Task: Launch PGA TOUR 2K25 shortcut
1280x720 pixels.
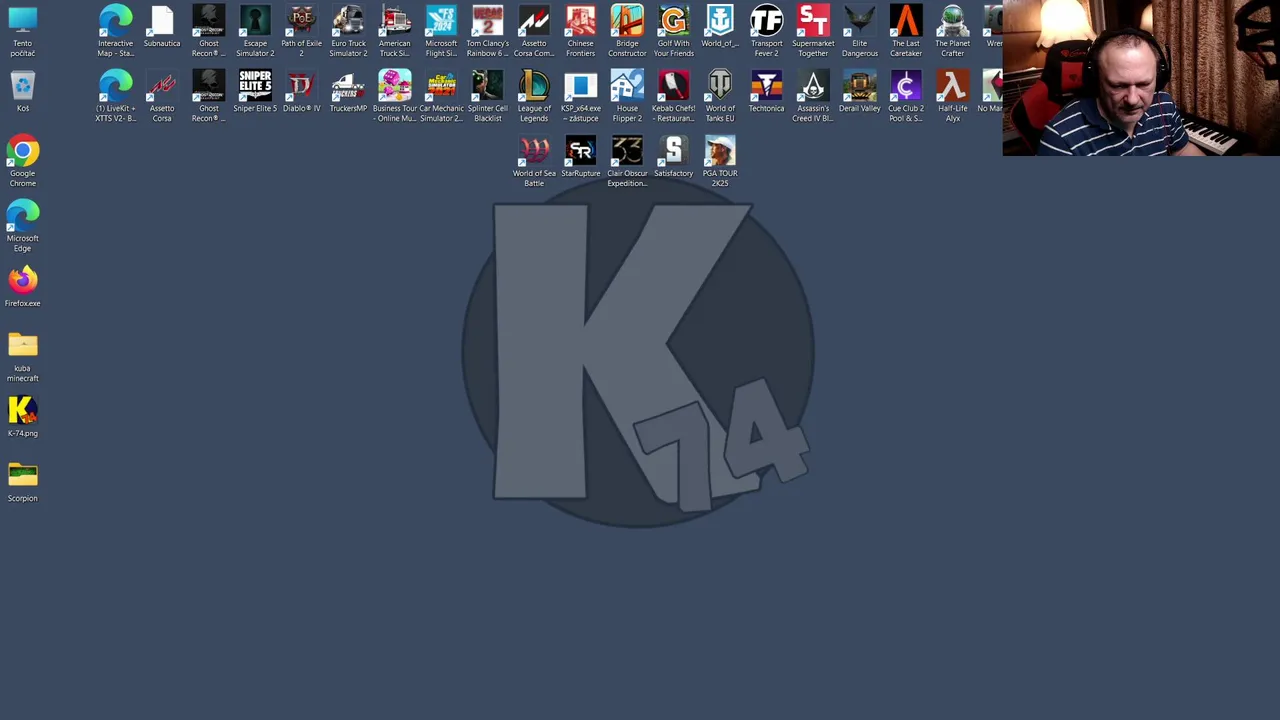Action: (x=720, y=161)
